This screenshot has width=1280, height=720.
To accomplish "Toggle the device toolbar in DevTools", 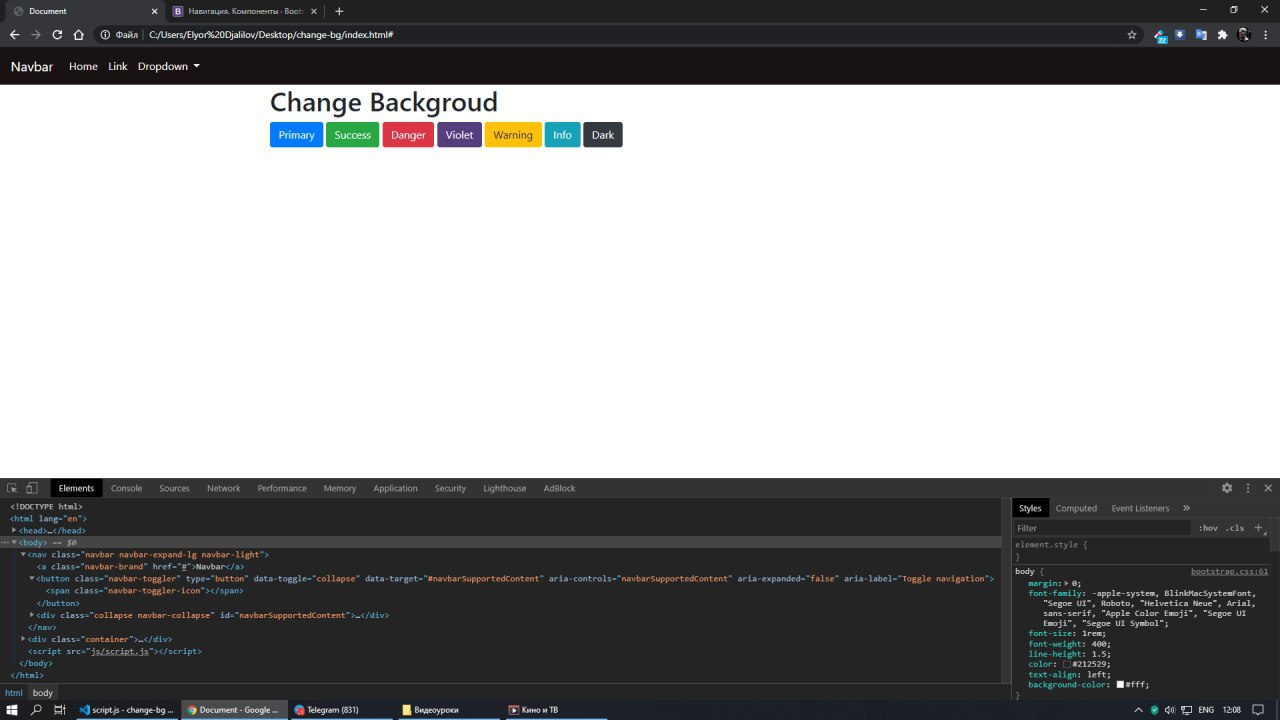I will tap(32, 488).
